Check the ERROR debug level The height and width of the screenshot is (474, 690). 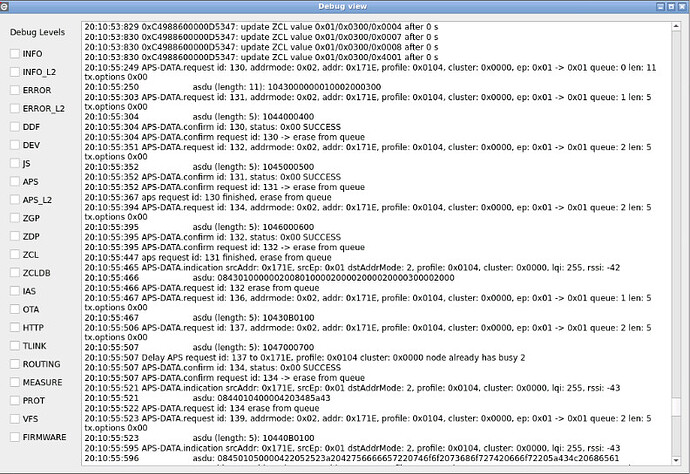(x=15, y=90)
